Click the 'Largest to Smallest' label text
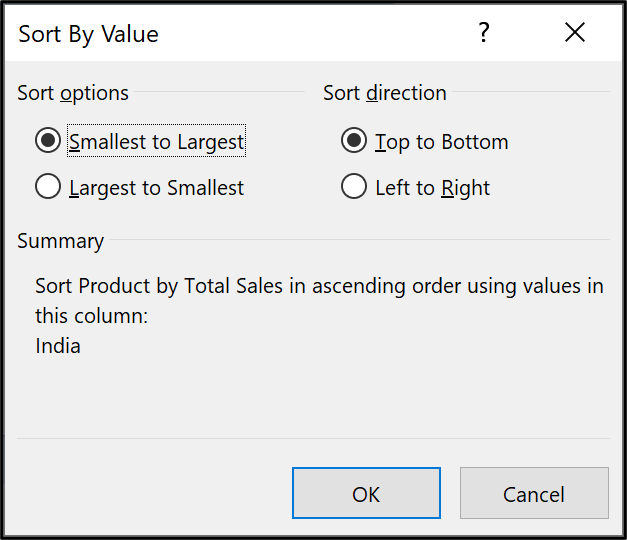This screenshot has height=540, width=627. (x=156, y=188)
